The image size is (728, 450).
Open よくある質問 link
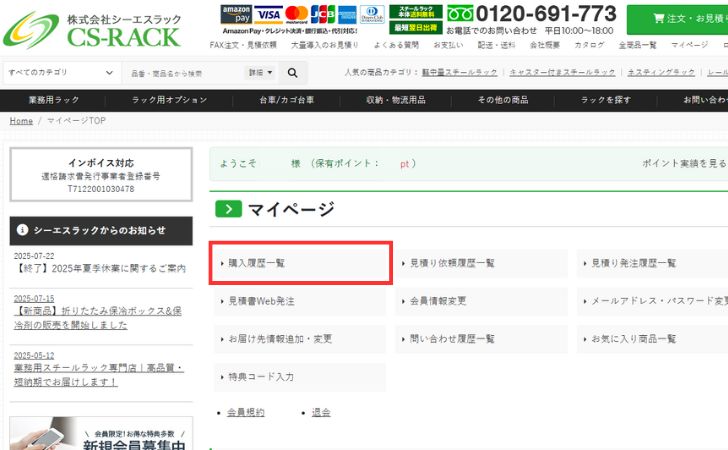pyautogui.click(x=396, y=45)
